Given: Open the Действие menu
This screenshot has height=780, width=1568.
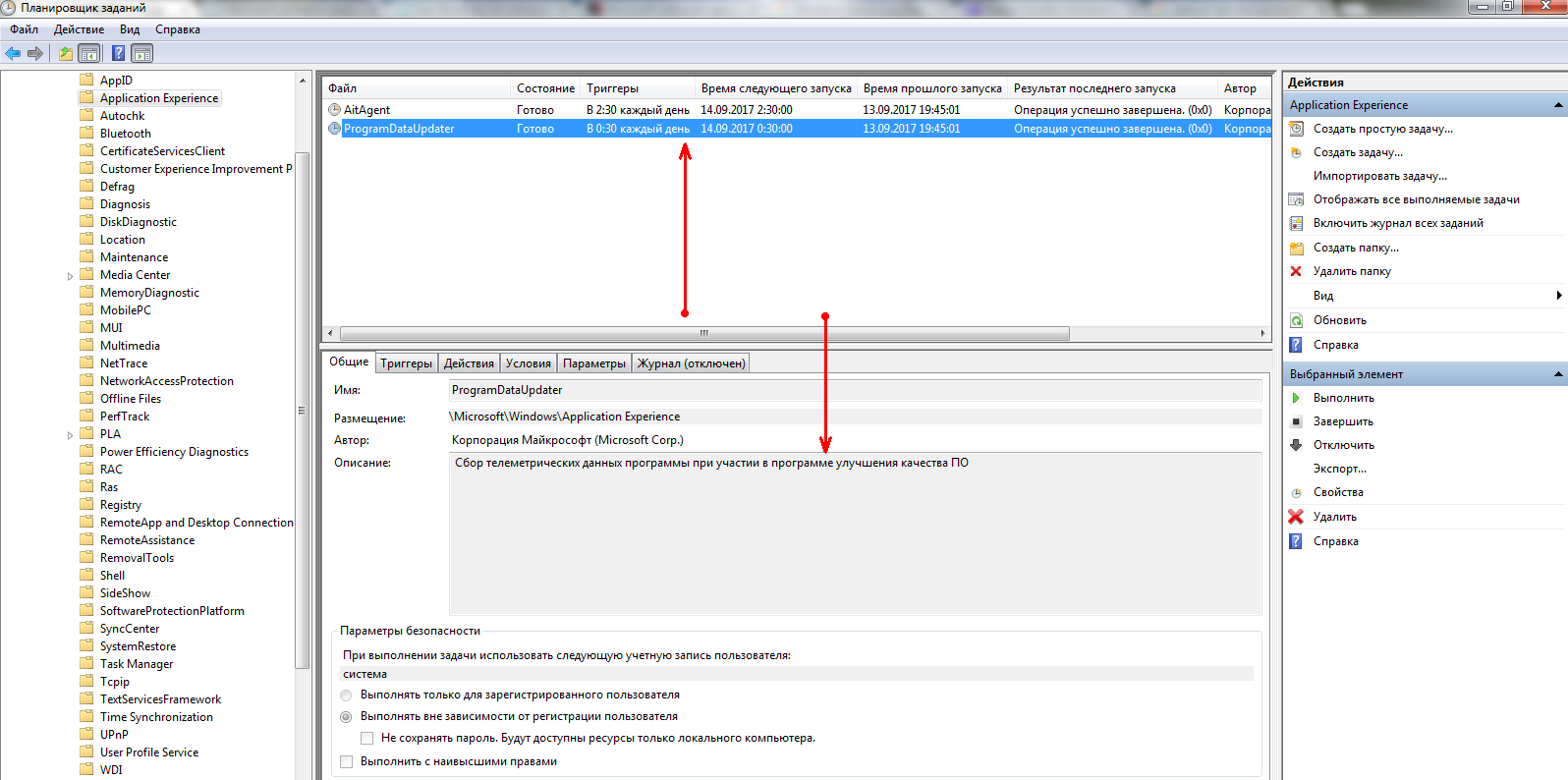Looking at the screenshot, I should tap(79, 29).
